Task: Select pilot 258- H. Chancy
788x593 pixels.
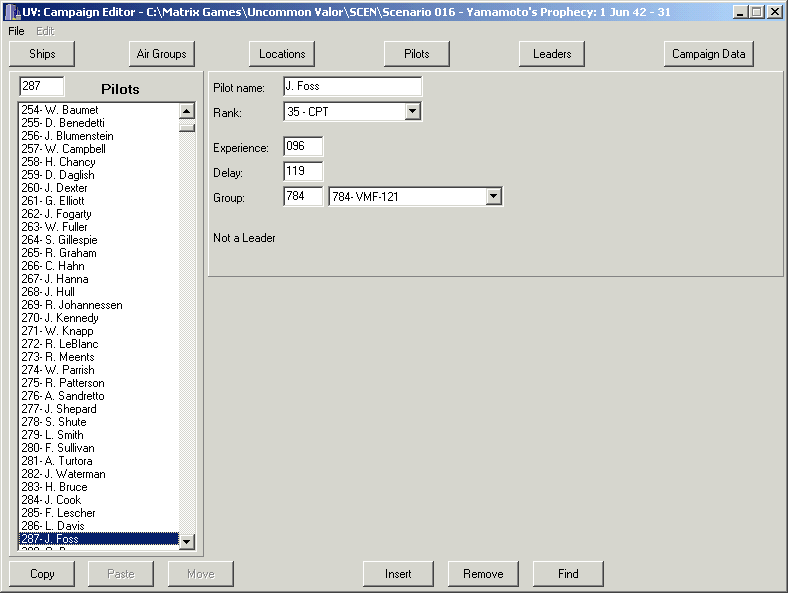Action: [99, 162]
